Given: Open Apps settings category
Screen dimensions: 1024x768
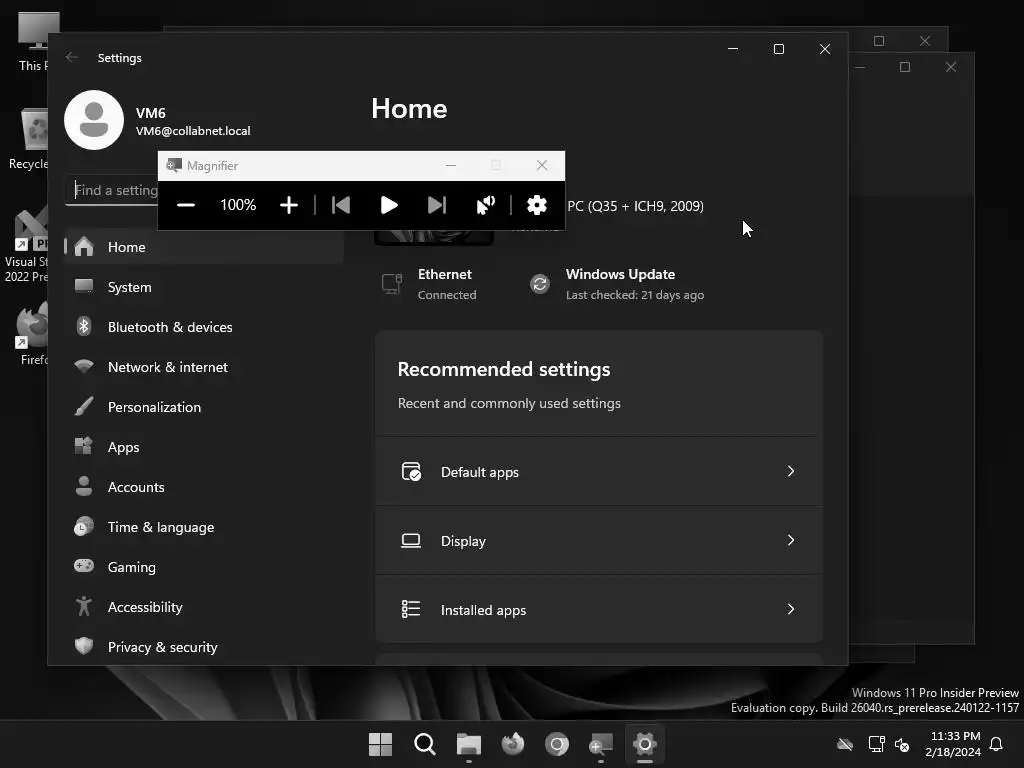Looking at the screenshot, I should point(204,447).
